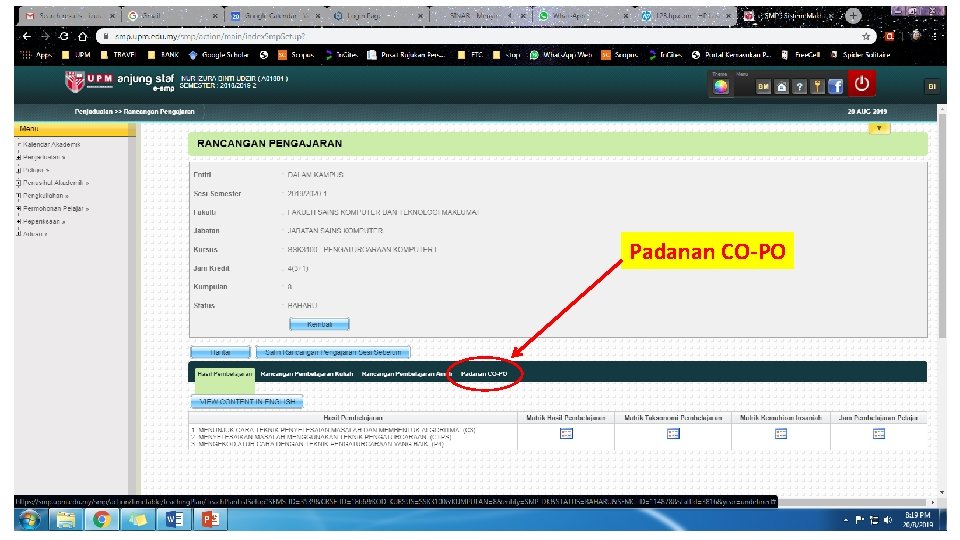Image resolution: width=960 pixels, height=540 pixels.
Task: Collapse panel with yellow arrow toggle
Action: coord(879,128)
